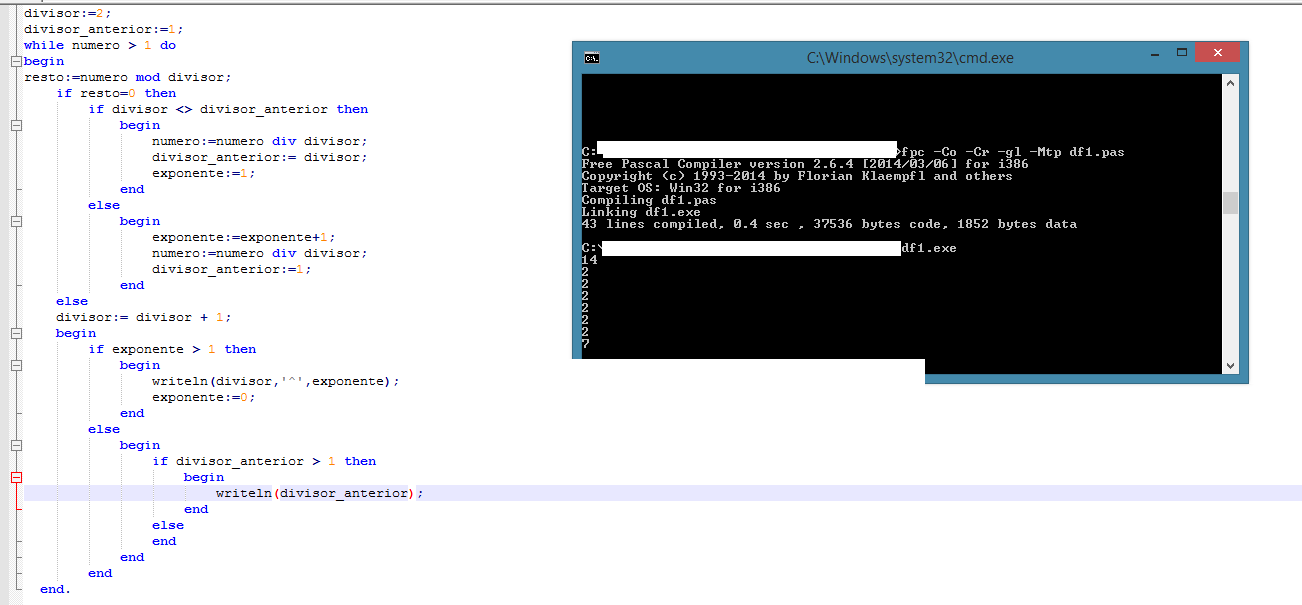This screenshot has width=1302, height=605.
Task: Collapse the red fold marker above 'writeln(divisor_anterior);'
Action: coord(16,477)
